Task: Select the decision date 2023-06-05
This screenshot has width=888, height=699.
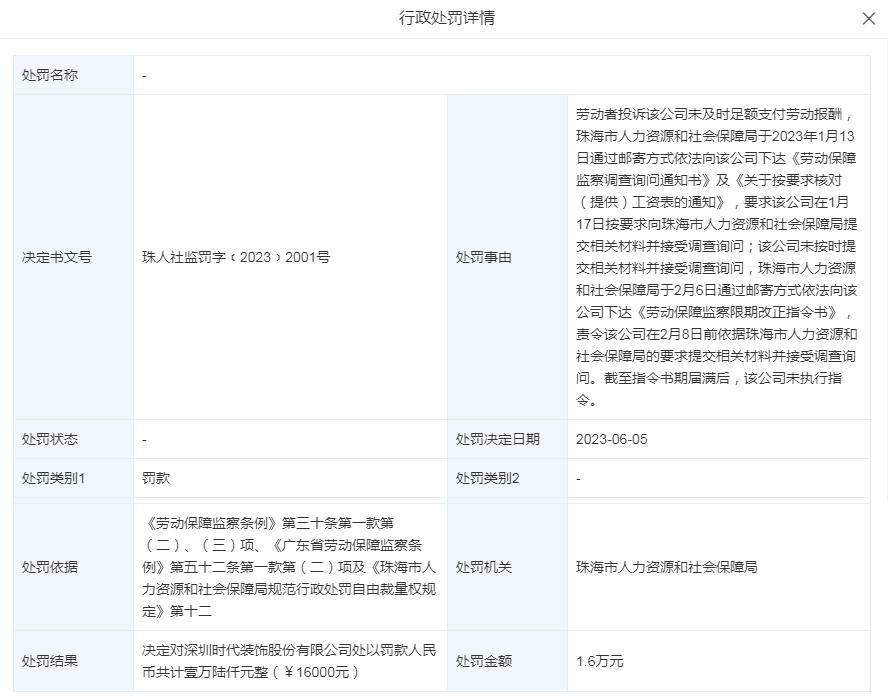Action: (611, 439)
